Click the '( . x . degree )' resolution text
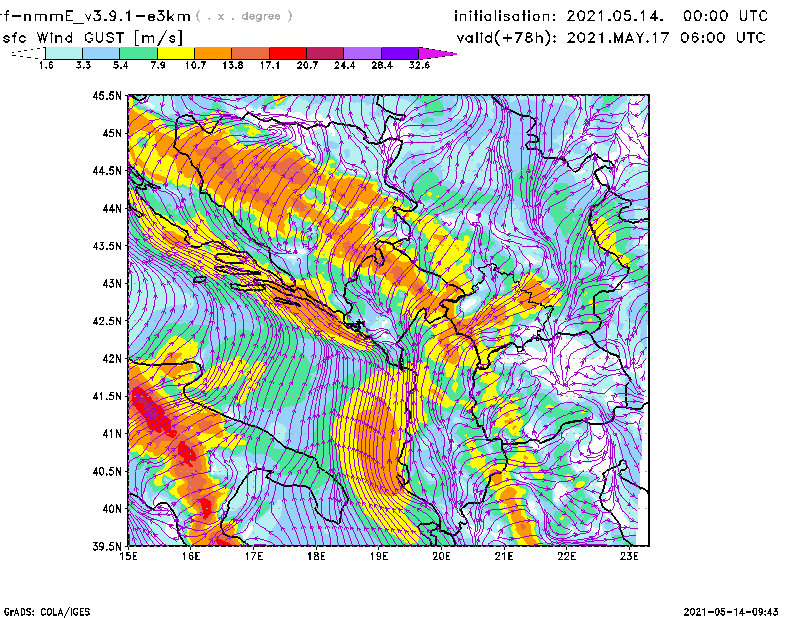Image resolution: width=800 pixels, height=618 pixels. (244, 16)
